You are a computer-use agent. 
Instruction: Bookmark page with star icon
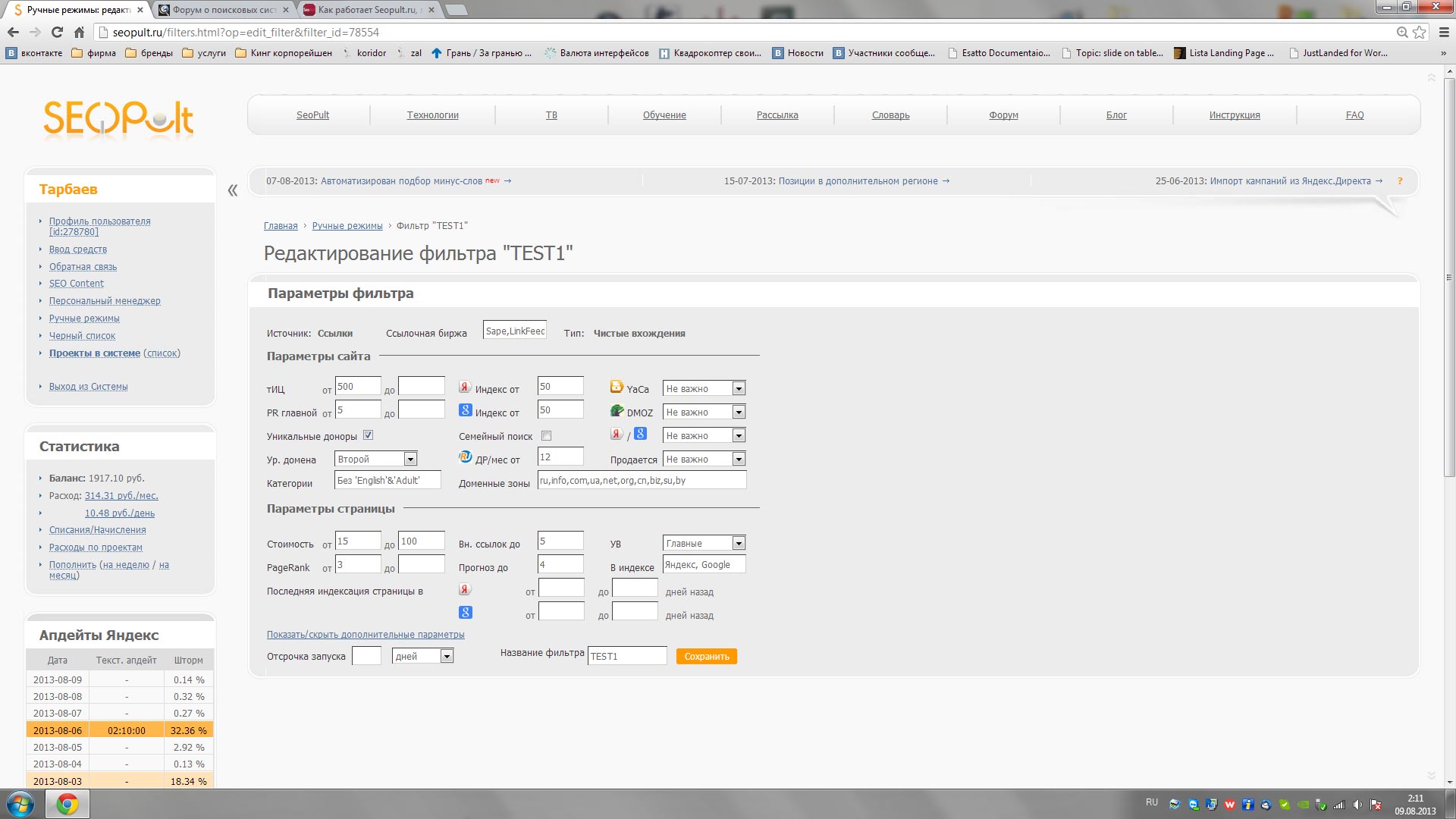[x=1420, y=33]
